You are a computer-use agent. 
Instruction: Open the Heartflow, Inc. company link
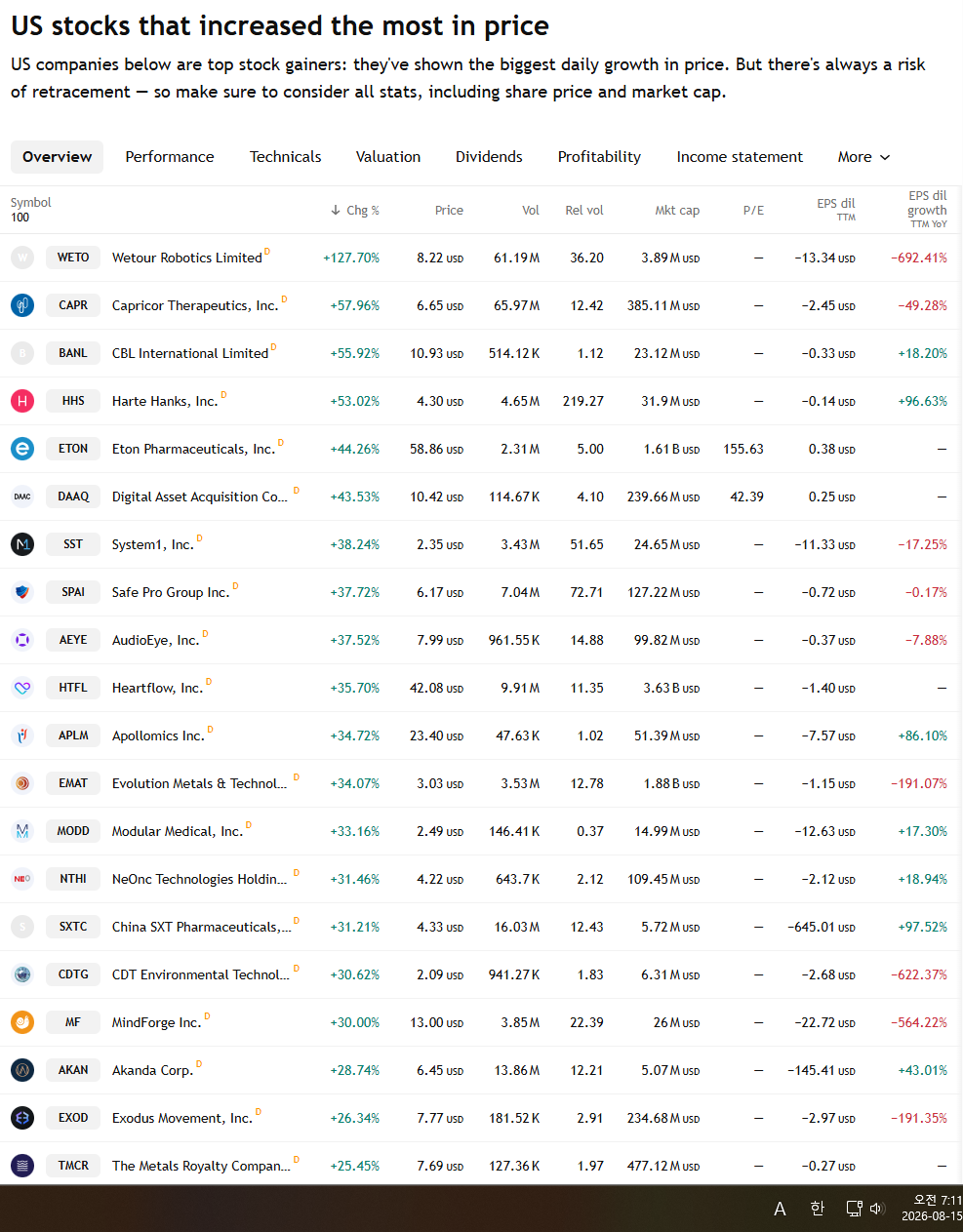158,689
